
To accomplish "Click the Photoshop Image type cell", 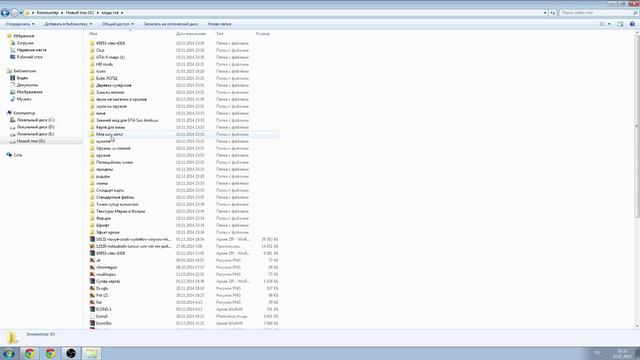I will 231,316.
